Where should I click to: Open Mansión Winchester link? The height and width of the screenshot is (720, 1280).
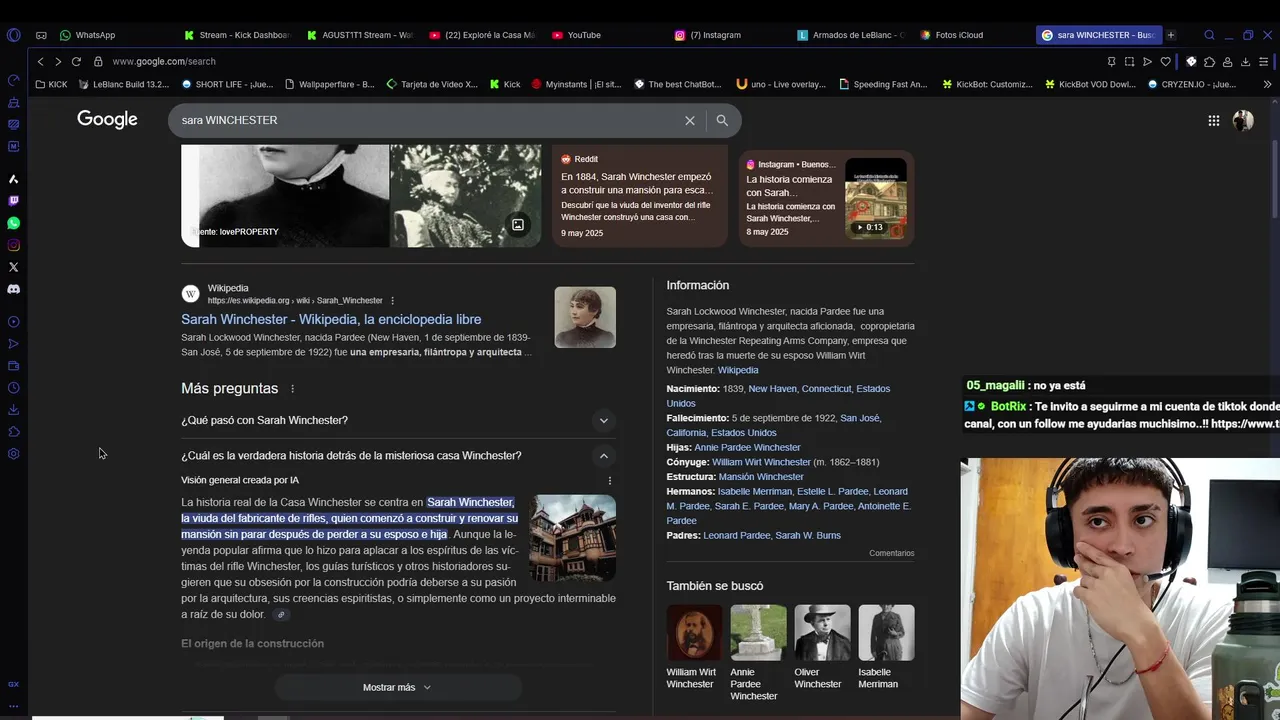761,477
